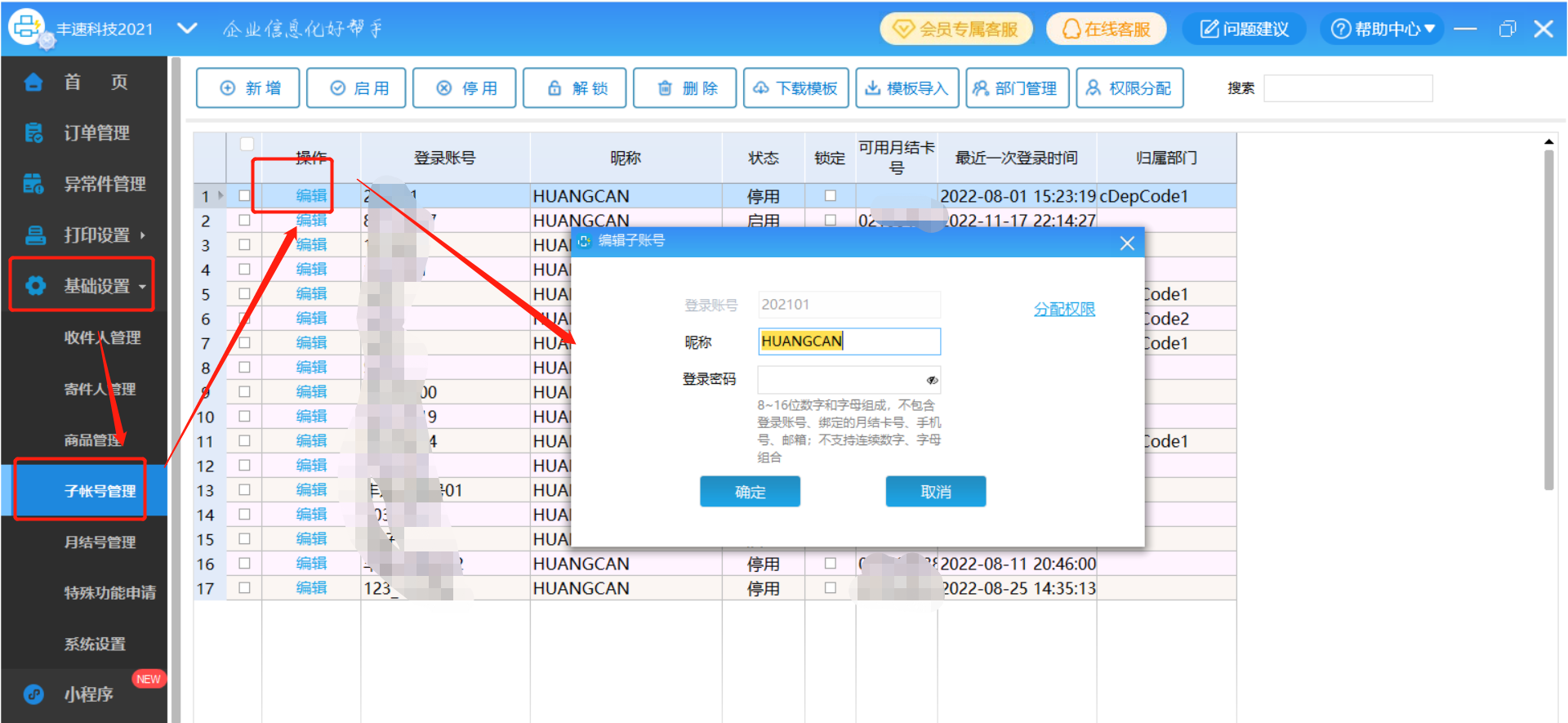Confirm the dialog with 确定

(x=750, y=492)
